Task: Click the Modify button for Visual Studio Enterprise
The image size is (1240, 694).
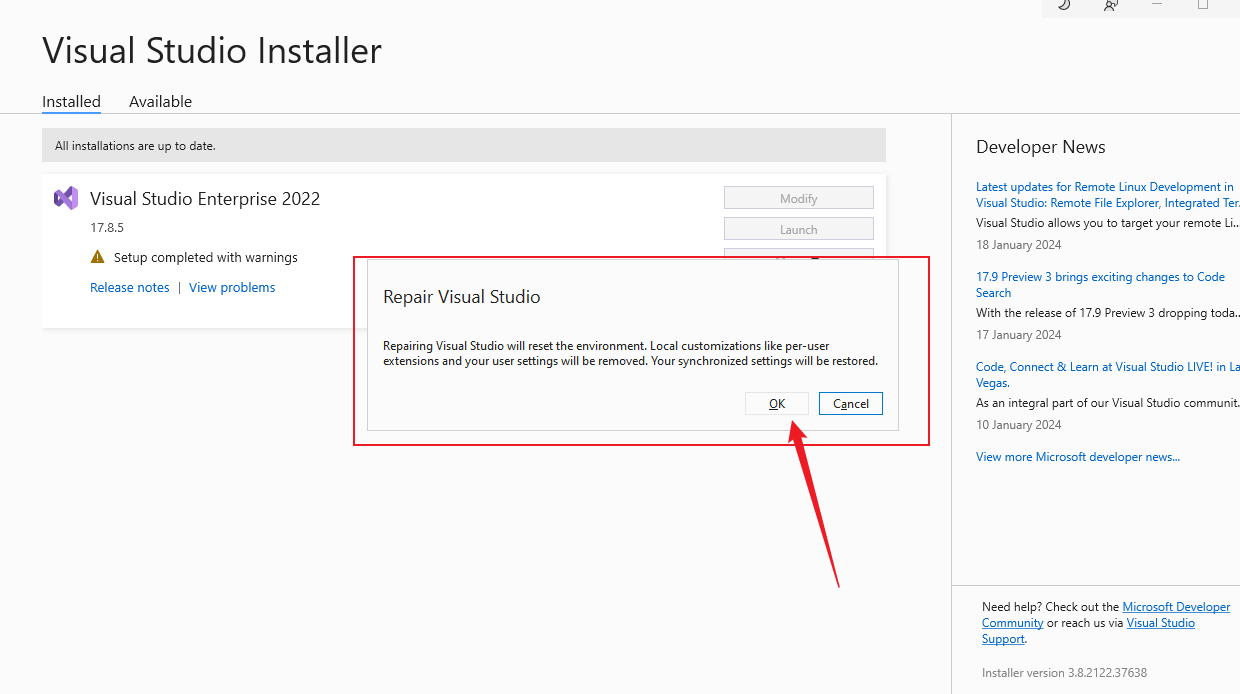Action: point(799,198)
